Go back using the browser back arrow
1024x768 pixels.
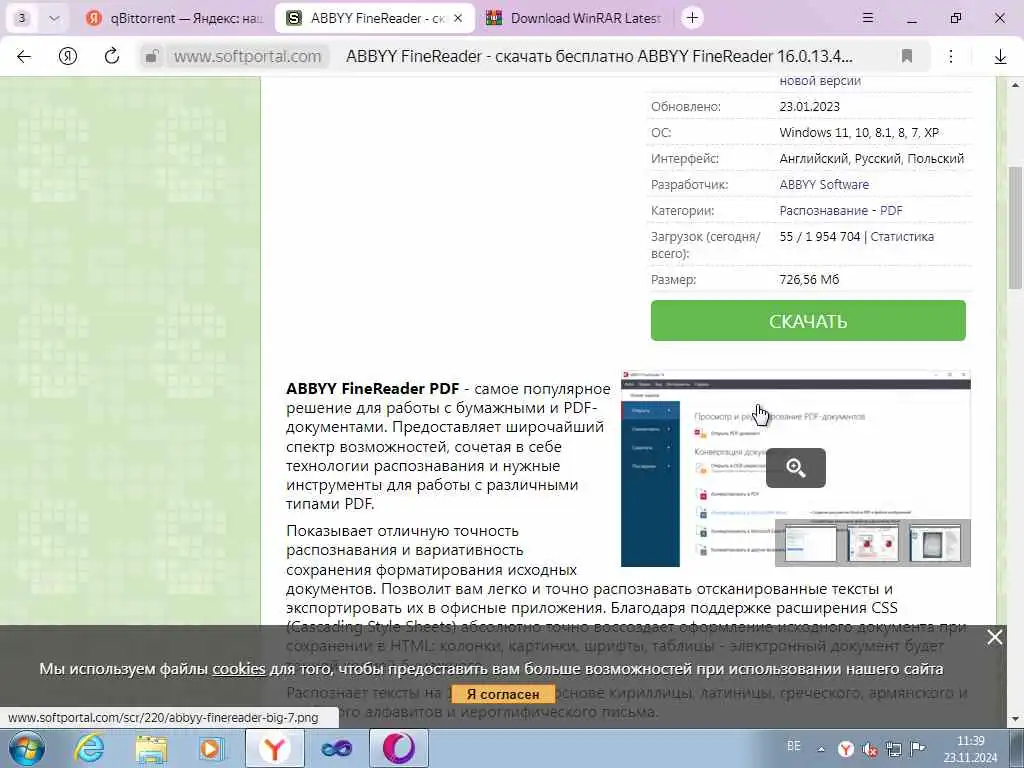[24, 57]
